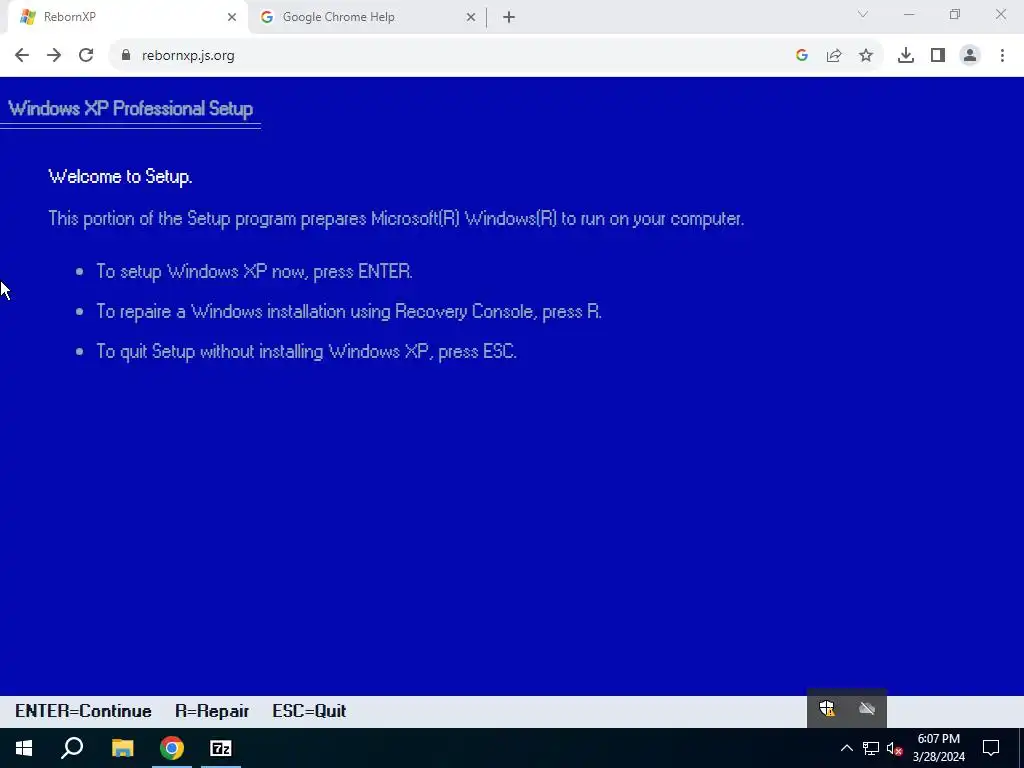This screenshot has height=768, width=1024.
Task: Open the clock showing 6:07 PM
Action: (x=938, y=748)
